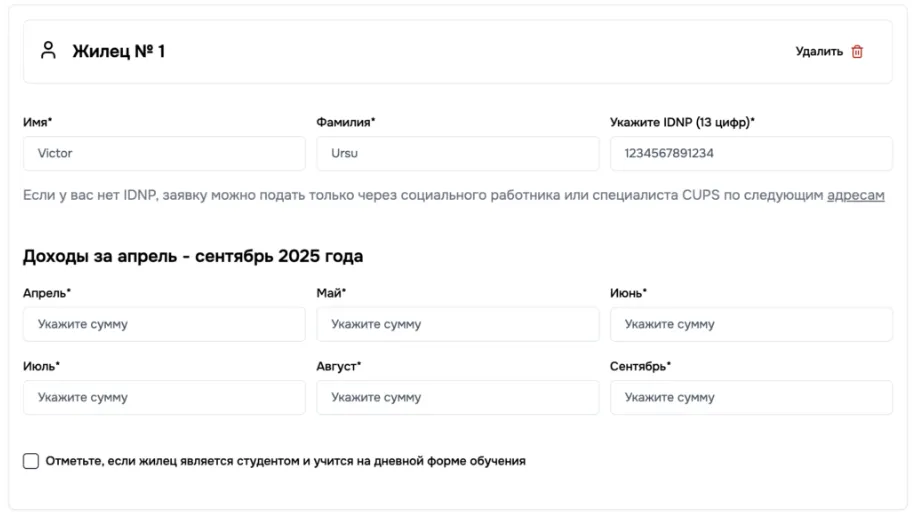This screenshot has width=915, height=532.
Task: Tick the full-time student checkbox
Action: (x=31, y=461)
